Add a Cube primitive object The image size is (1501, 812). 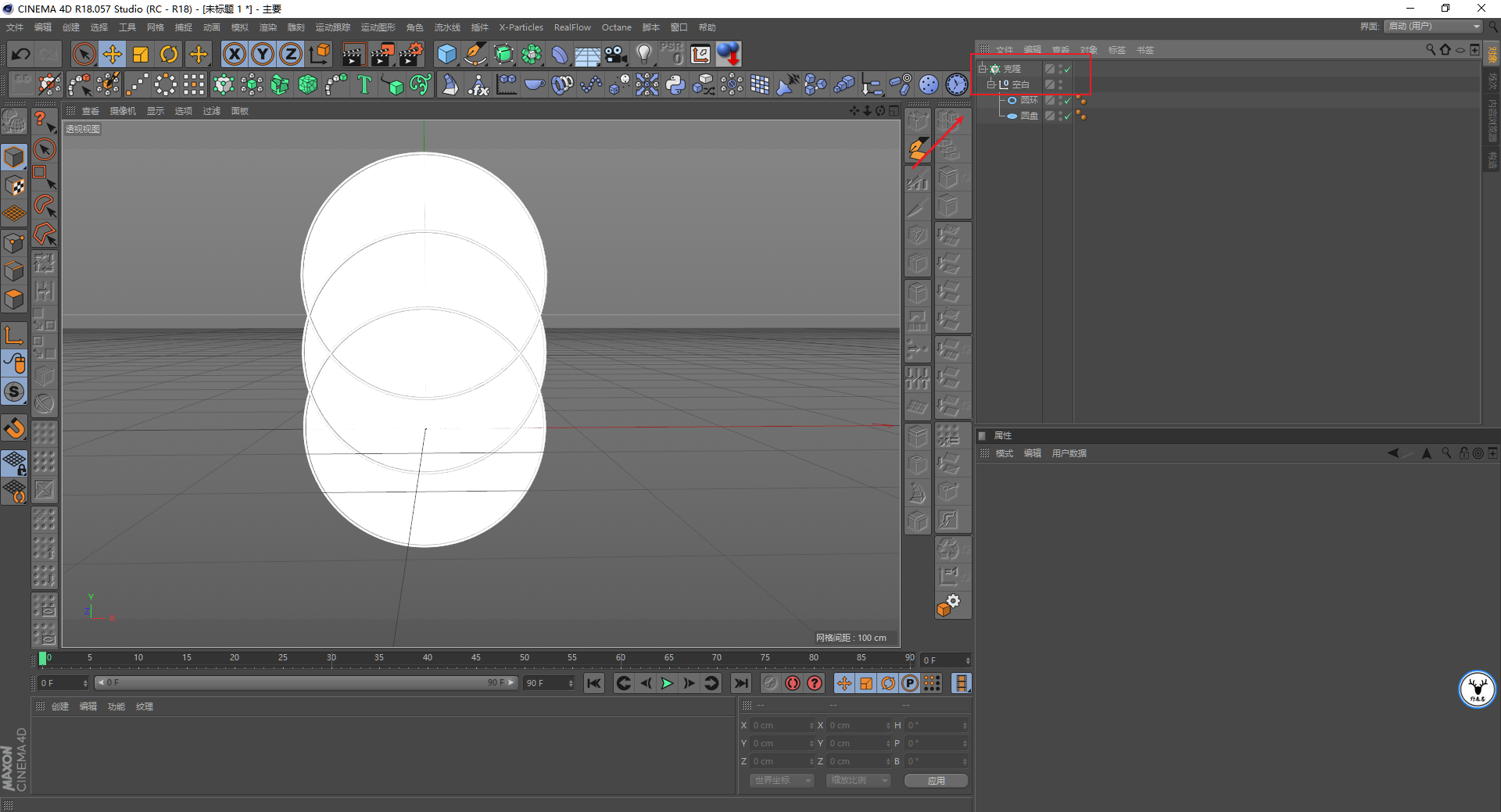click(446, 54)
